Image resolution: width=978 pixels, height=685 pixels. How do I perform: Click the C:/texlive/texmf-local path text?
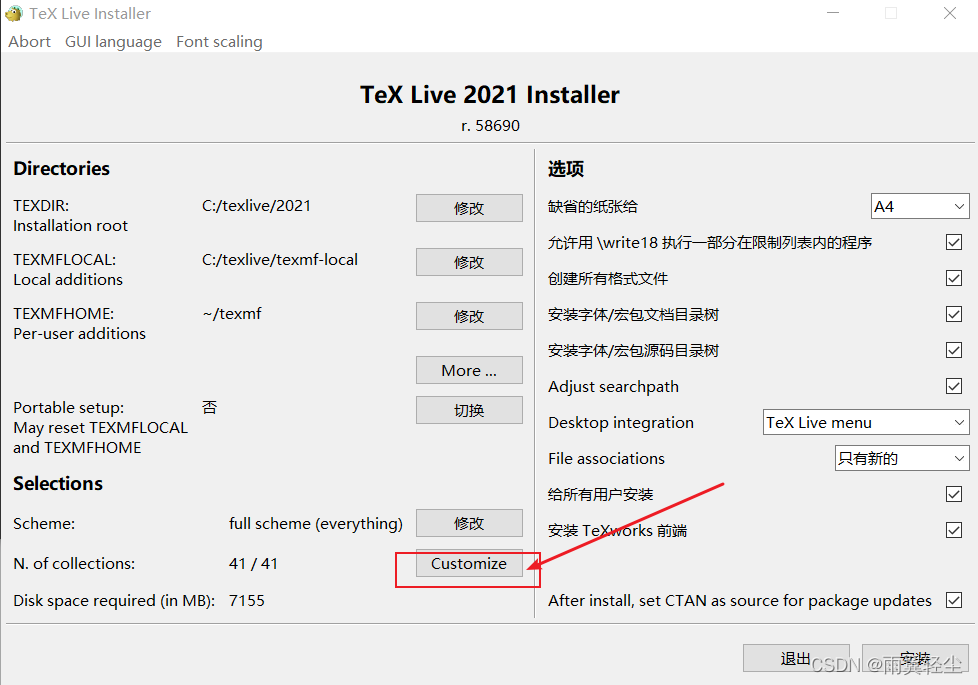coord(279,260)
